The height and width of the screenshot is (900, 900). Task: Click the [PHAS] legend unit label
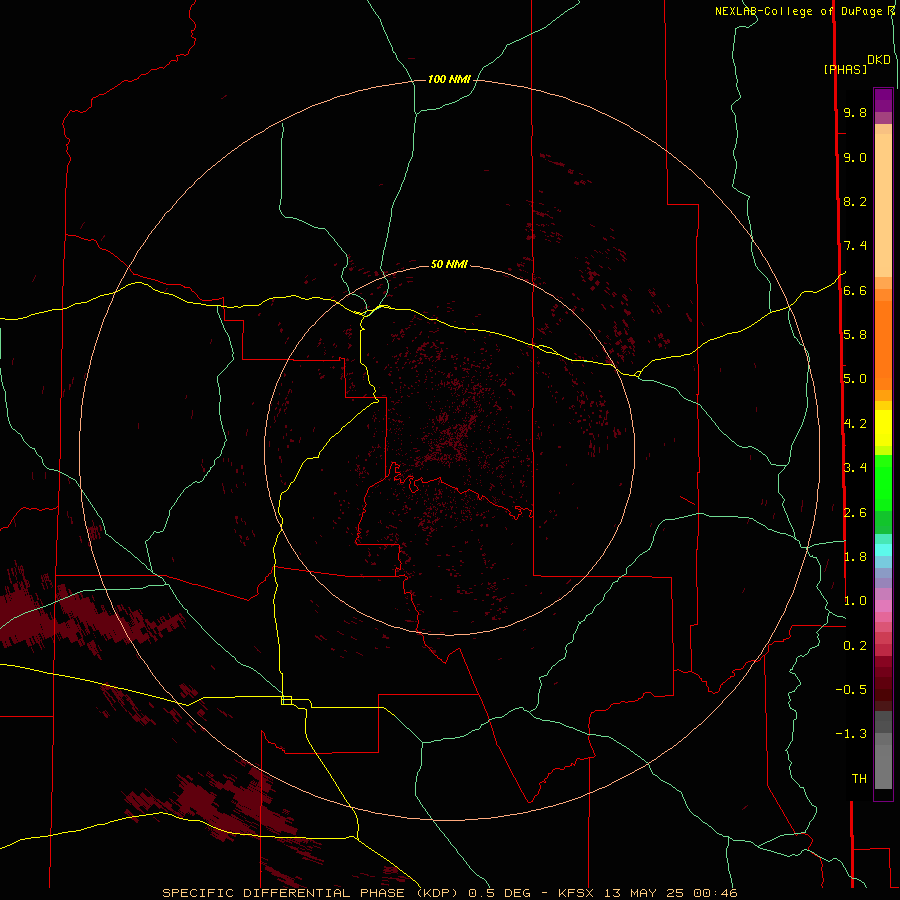845,70
